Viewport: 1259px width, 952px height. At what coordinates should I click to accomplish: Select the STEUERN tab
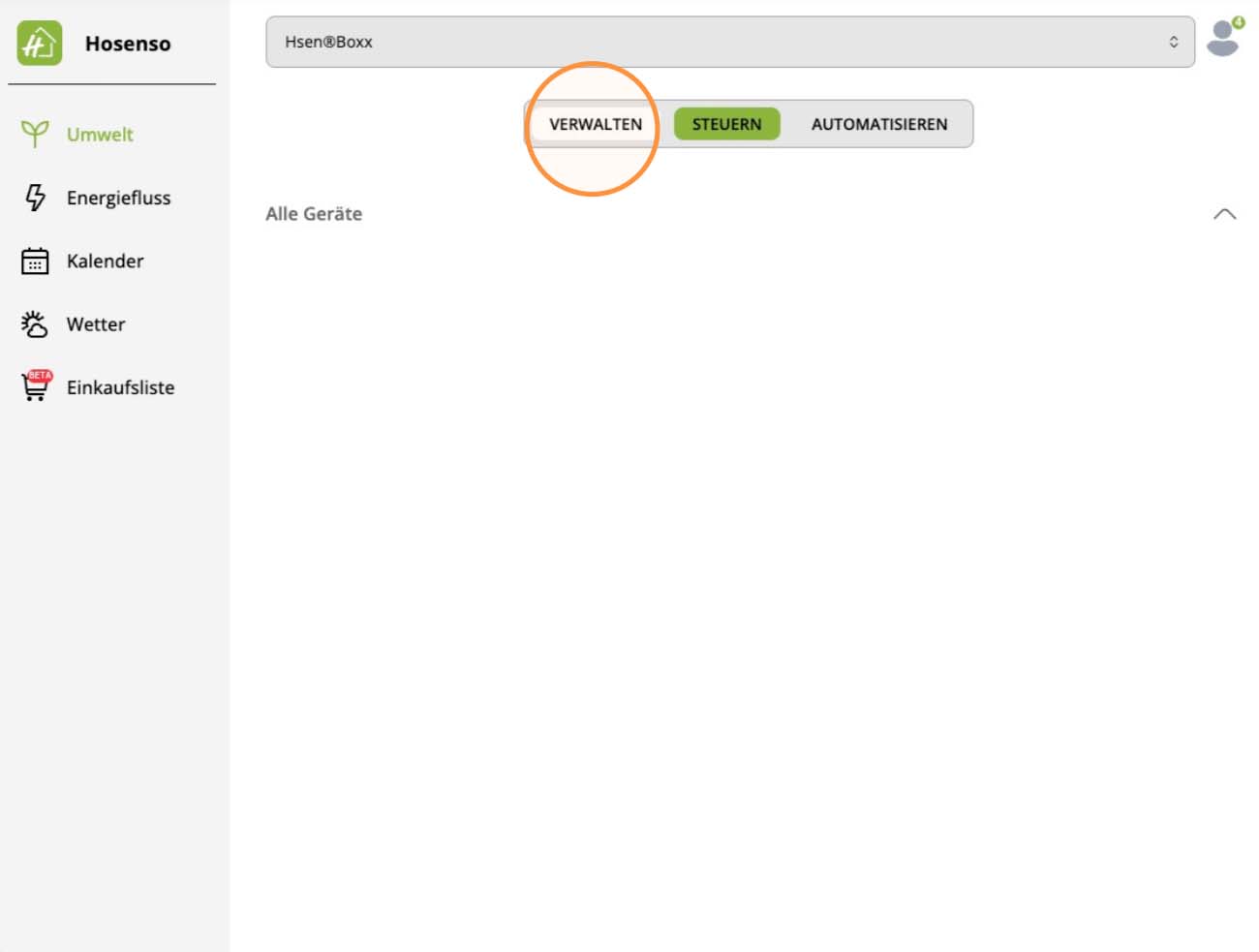coord(726,124)
